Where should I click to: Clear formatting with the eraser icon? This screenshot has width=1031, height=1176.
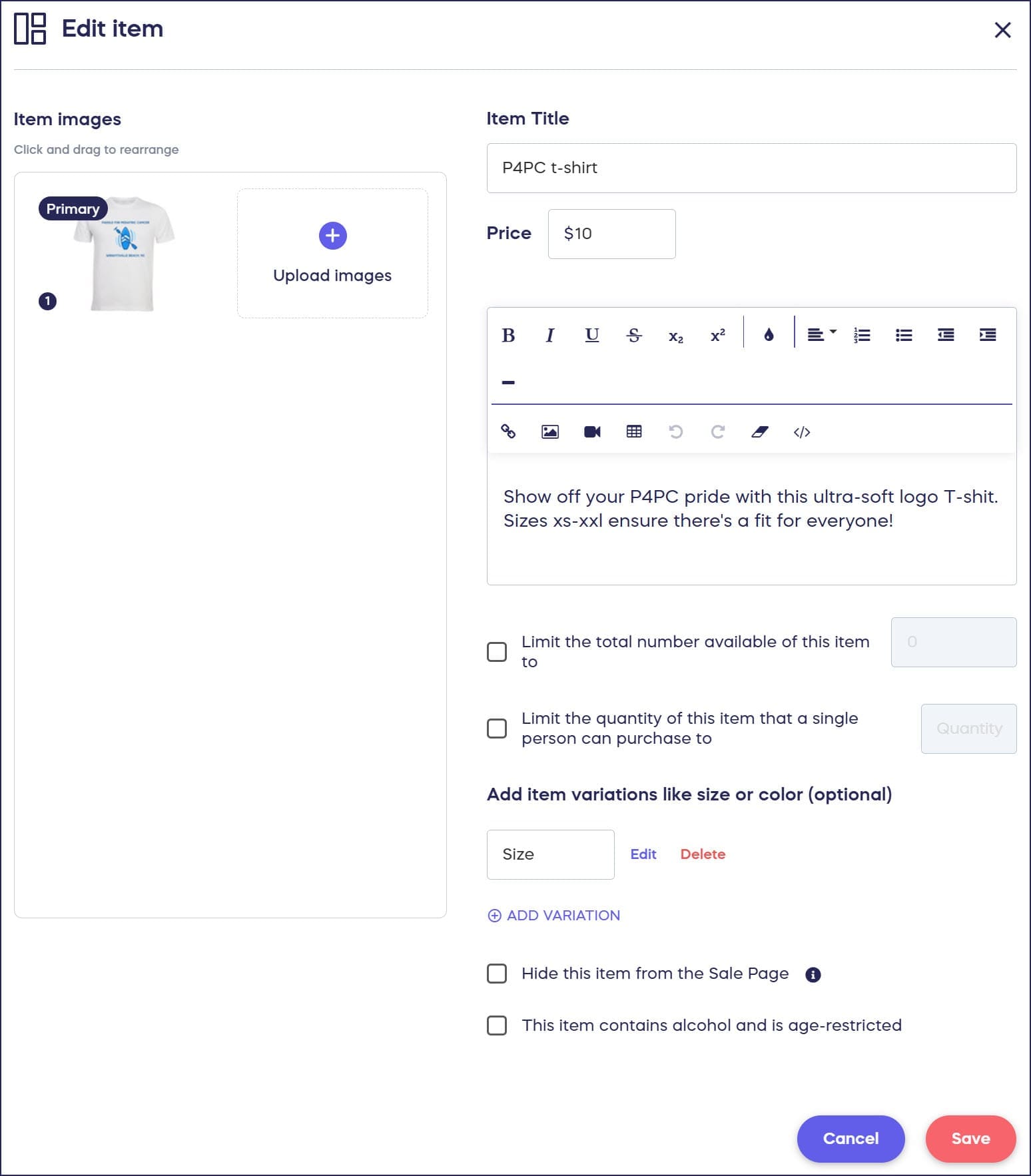pyautogui.click(x=760, y=432)
